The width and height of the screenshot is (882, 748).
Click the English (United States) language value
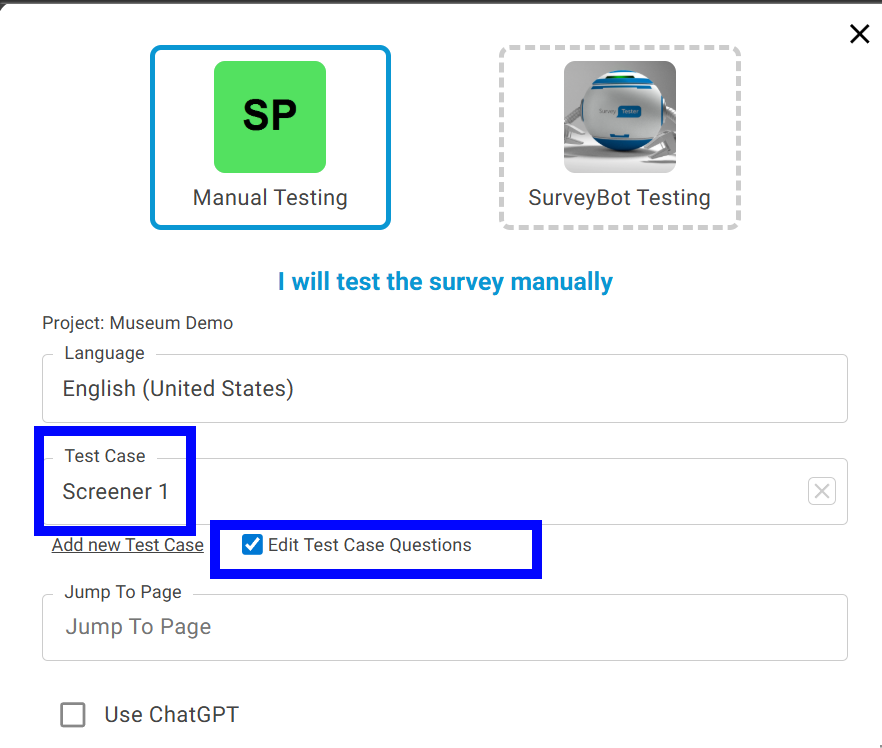coord(178,388)
